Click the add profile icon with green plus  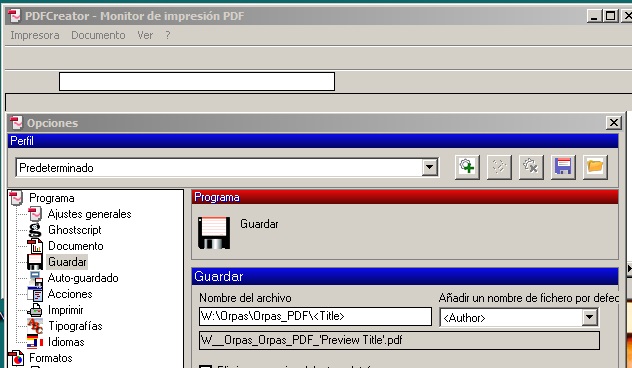[467, 166]
